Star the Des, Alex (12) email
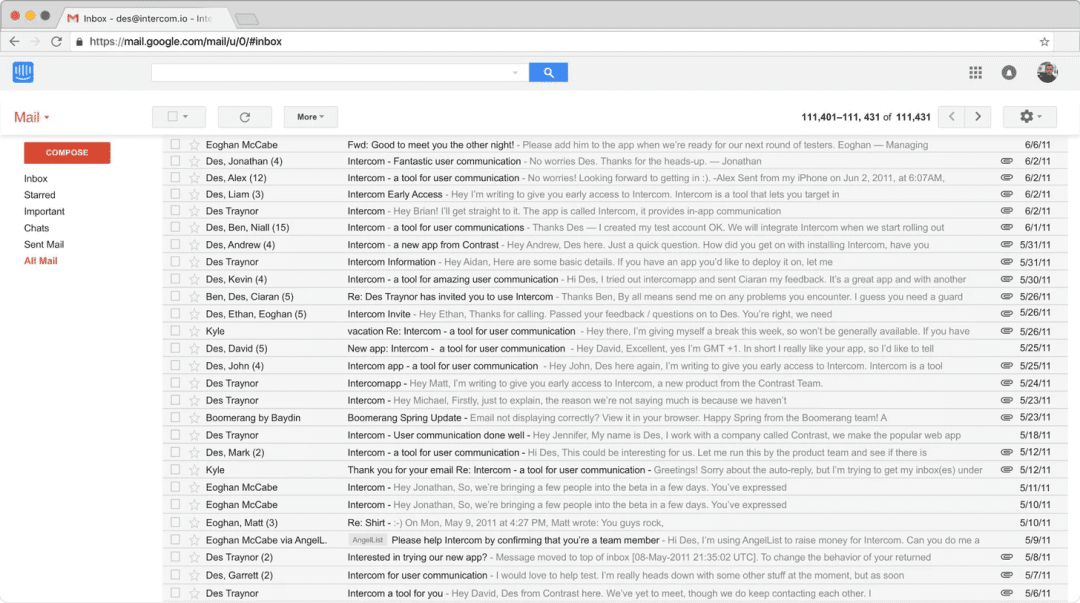Image resolution: width=1080 pixels, height=603 pixels. click(194, 178)
